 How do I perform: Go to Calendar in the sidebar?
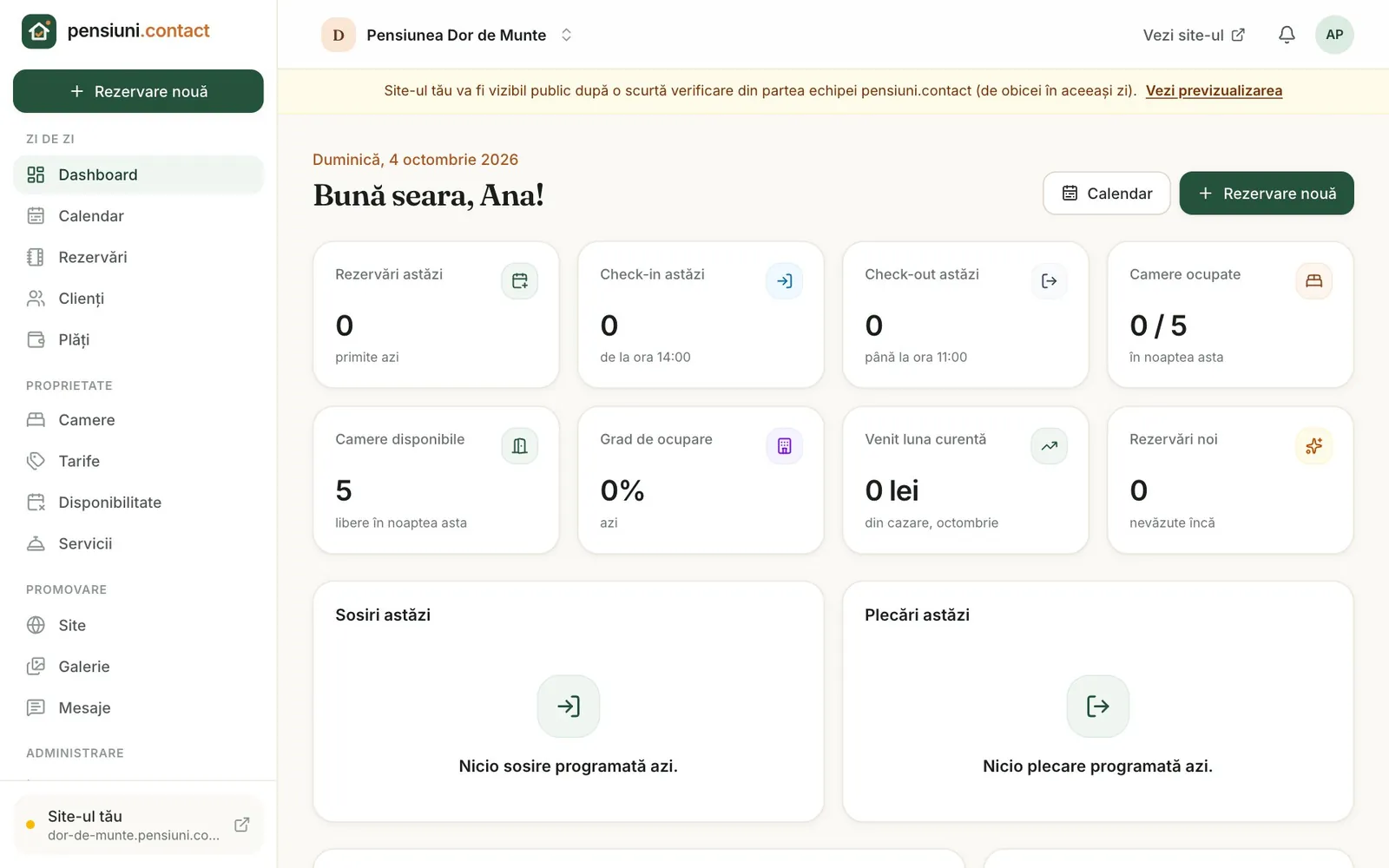pos(138,216)
